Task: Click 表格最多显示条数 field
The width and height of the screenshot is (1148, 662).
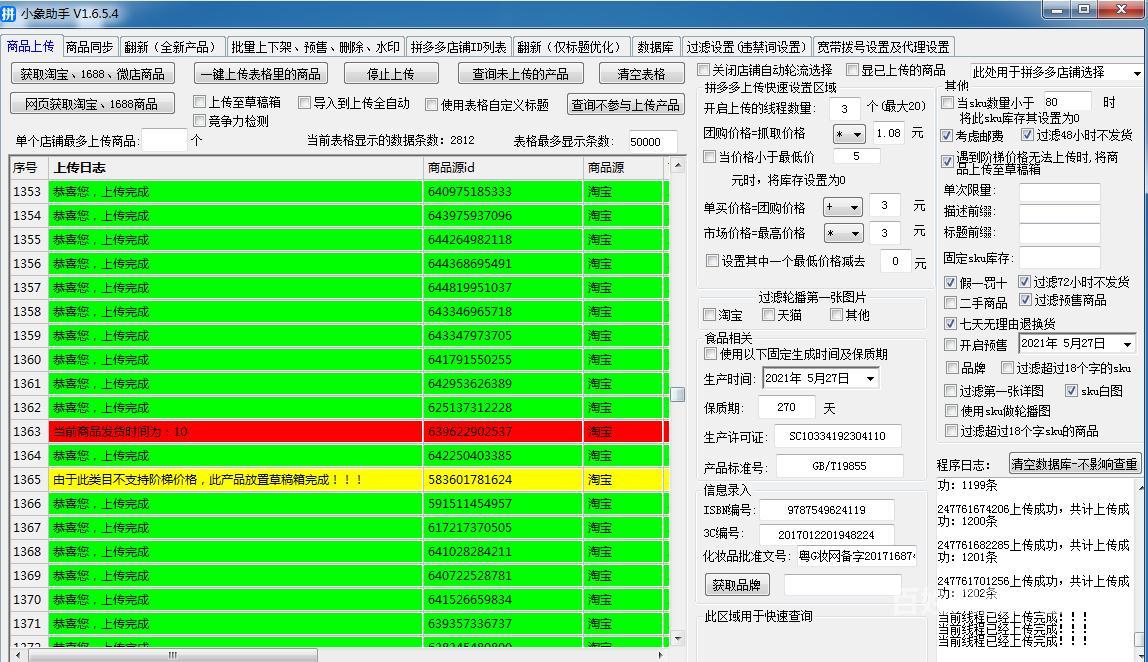Action: [652, 141]
